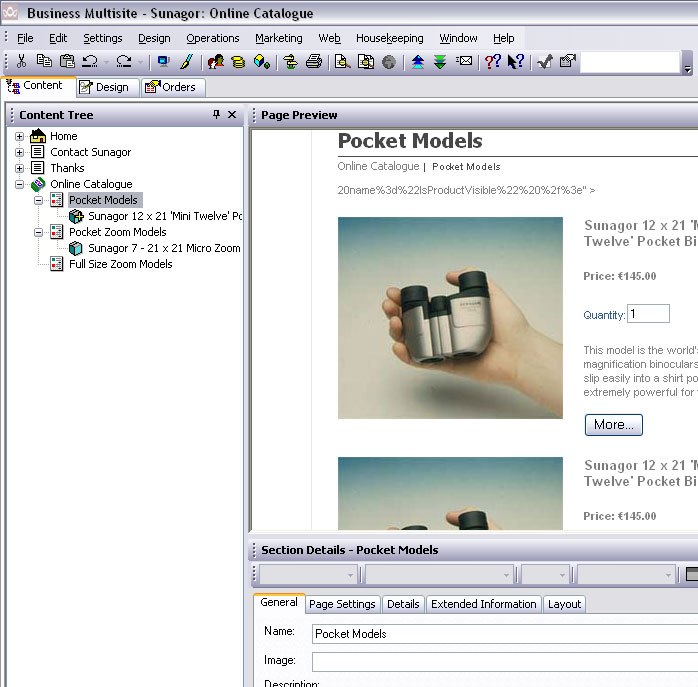Viewport: 698px width, 687px height.
Task: Open the Page Settings tab
Action: coord(342,604)
